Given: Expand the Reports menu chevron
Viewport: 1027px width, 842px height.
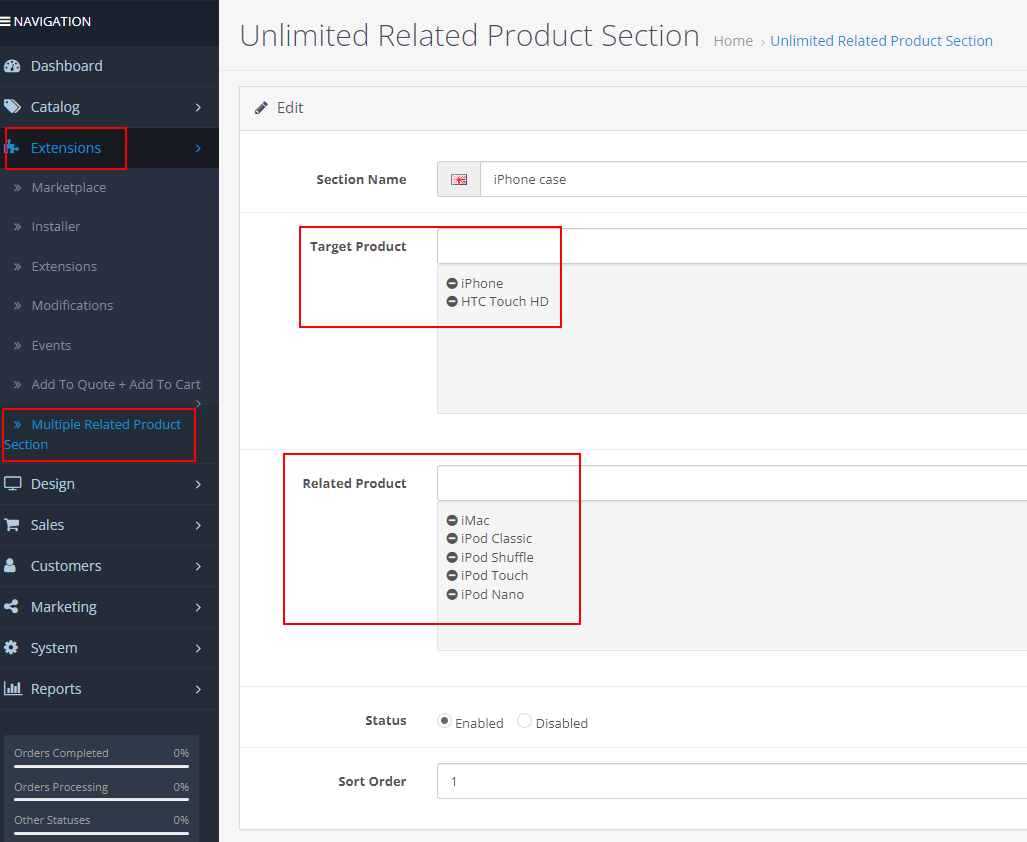Looking at the screenshot, I should 198,689.
